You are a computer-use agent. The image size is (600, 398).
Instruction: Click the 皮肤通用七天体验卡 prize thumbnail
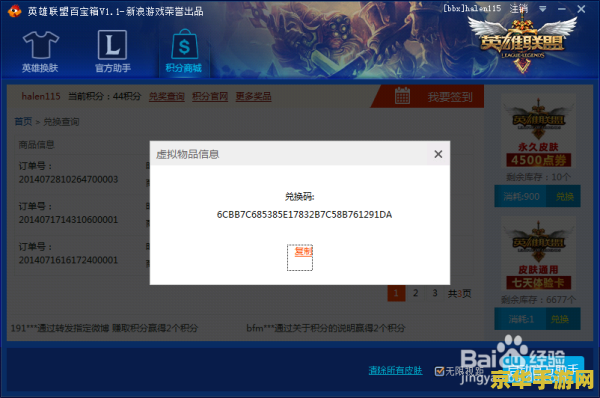[538, 254]
